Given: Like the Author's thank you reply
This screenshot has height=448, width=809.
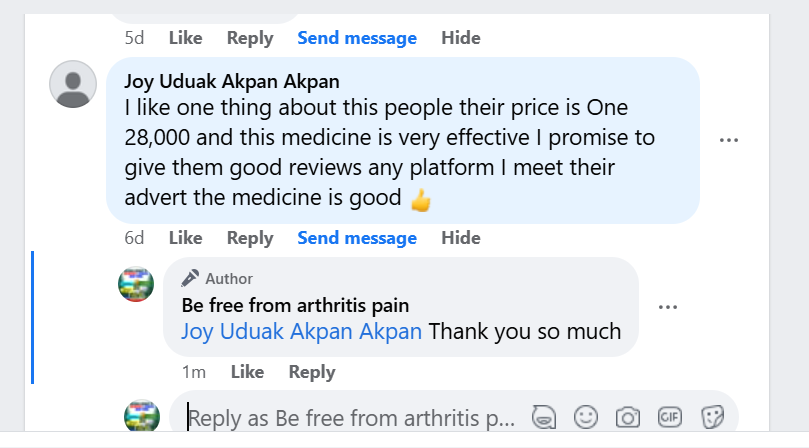Looking at the screenshot, I should click(247, 372).
